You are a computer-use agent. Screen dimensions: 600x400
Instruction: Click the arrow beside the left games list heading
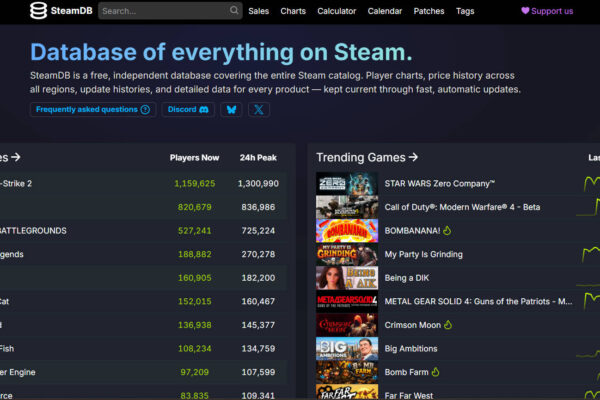click(16, 157)
